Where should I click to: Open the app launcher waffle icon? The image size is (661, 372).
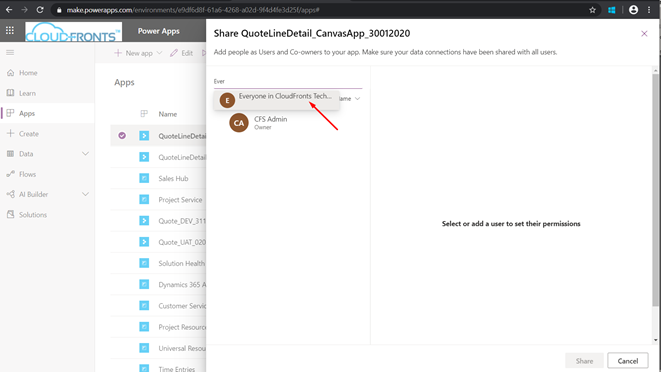pyautogui.click(x=10, y=30)
